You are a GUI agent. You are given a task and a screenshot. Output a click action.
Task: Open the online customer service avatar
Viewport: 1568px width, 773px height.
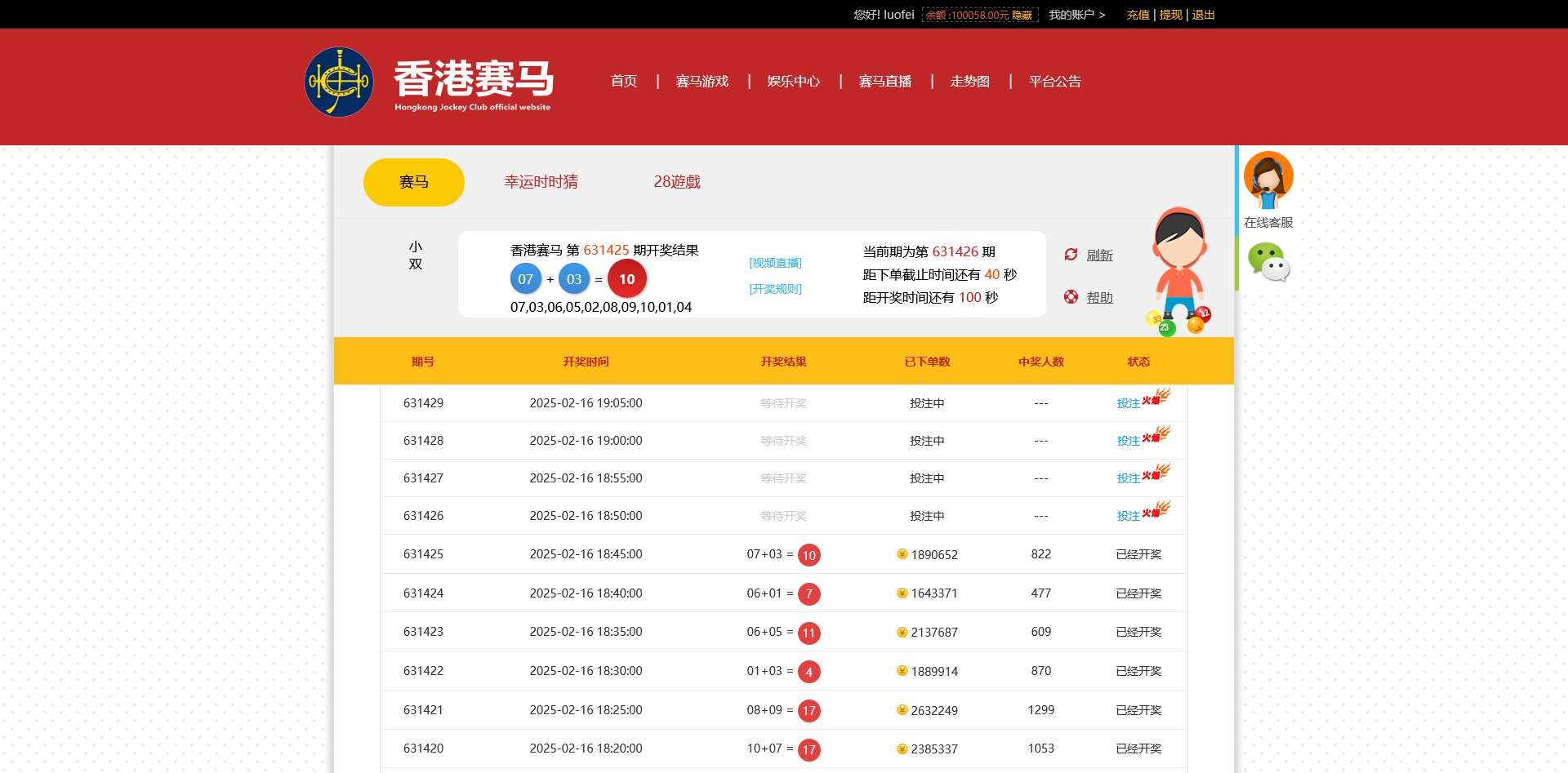[1267, 180]
